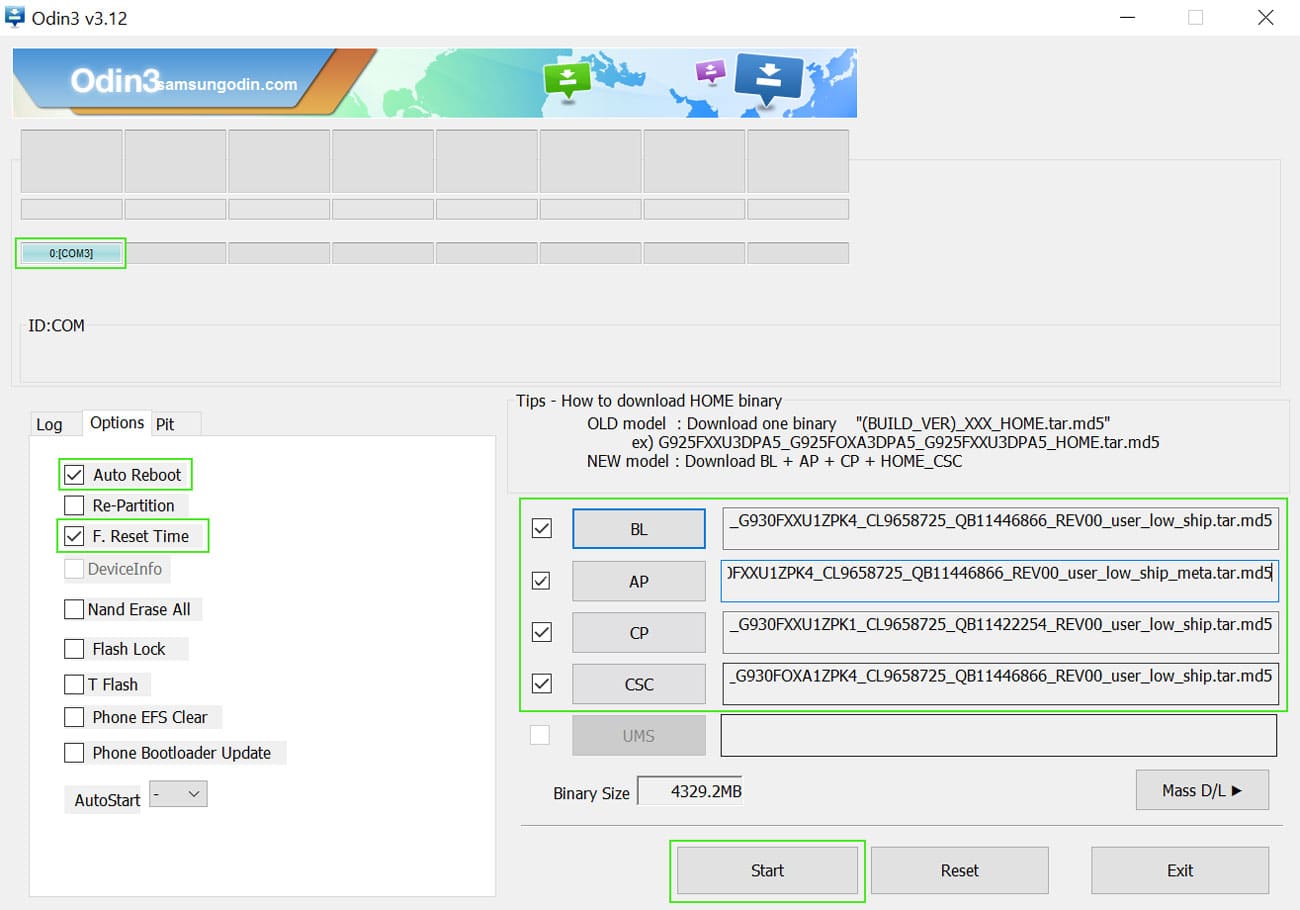This screenshot has width=1300, height=910.
Task: Switch to the Log tab
Action: [49, 424]
